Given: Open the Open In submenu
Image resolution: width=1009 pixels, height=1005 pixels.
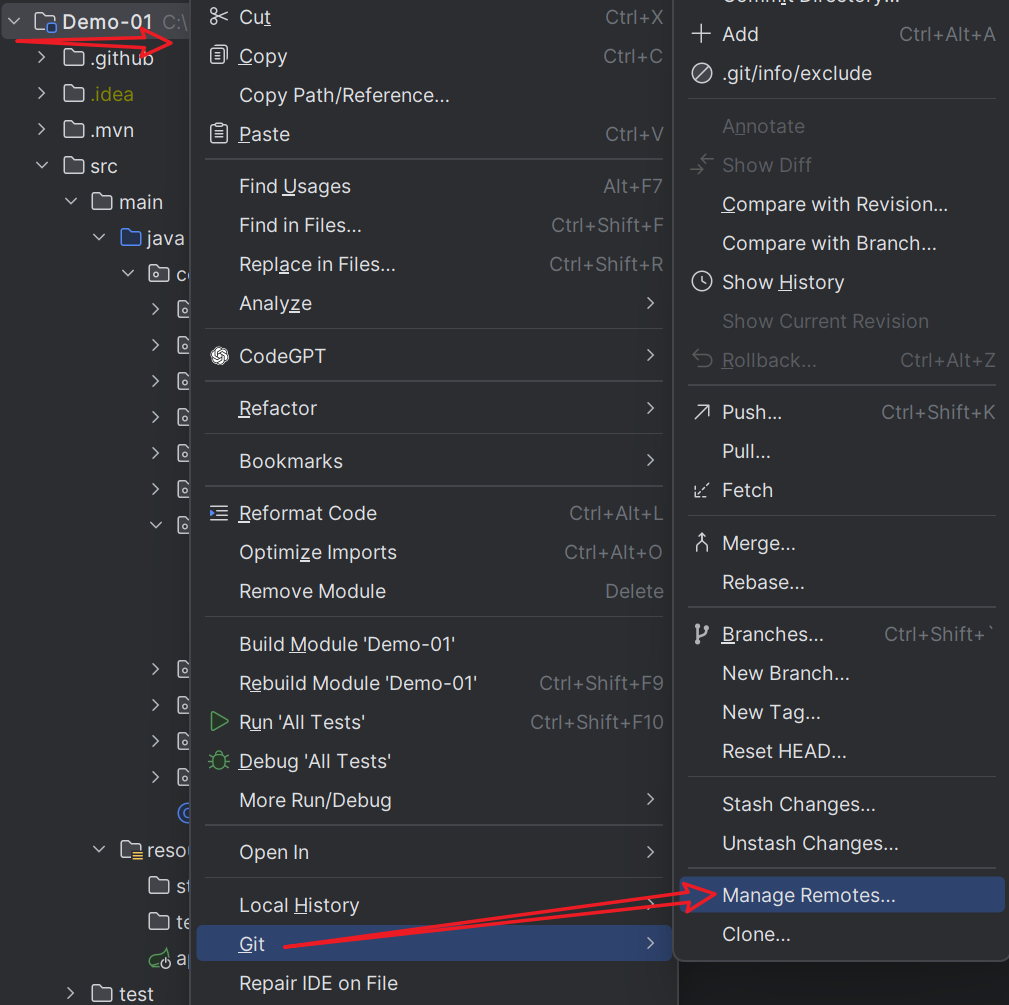Looking at the screenshot, I should [434, 852].
